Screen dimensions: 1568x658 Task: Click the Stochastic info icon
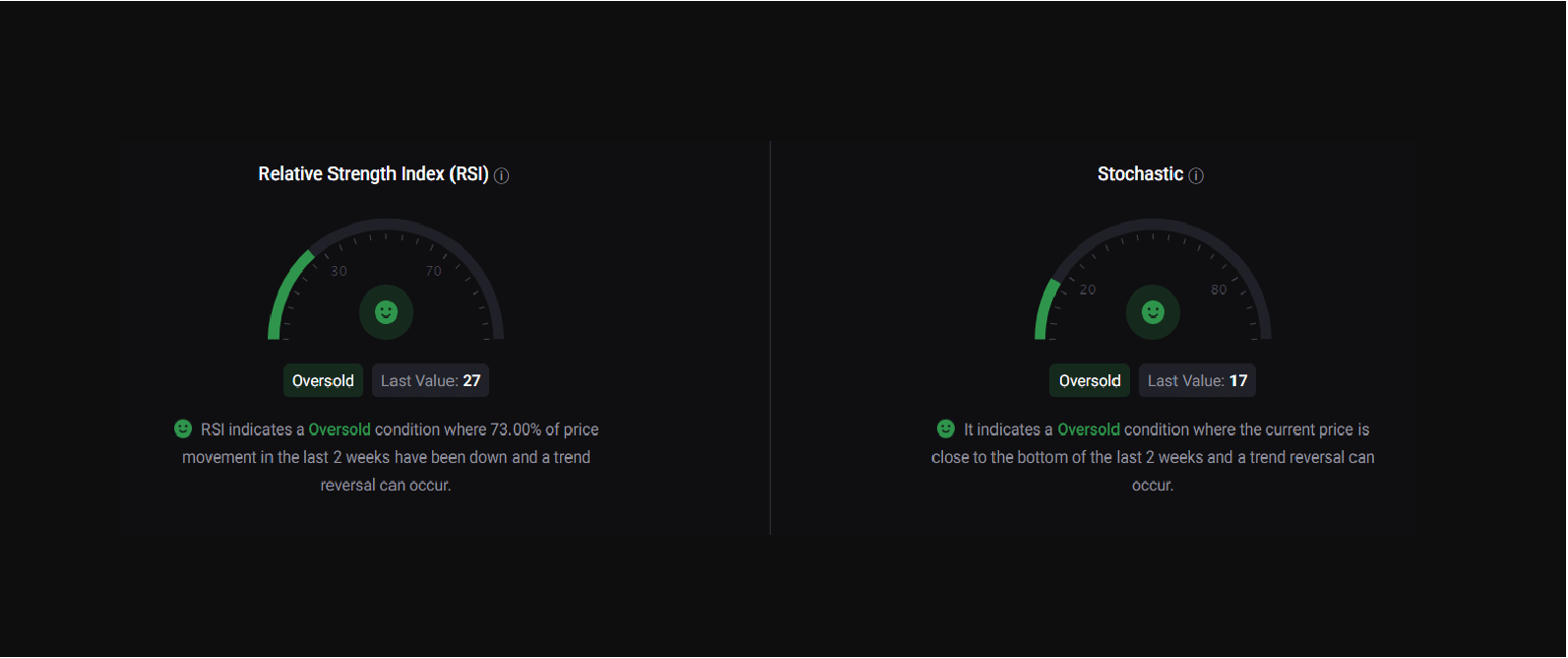(x=1196, y=175)
